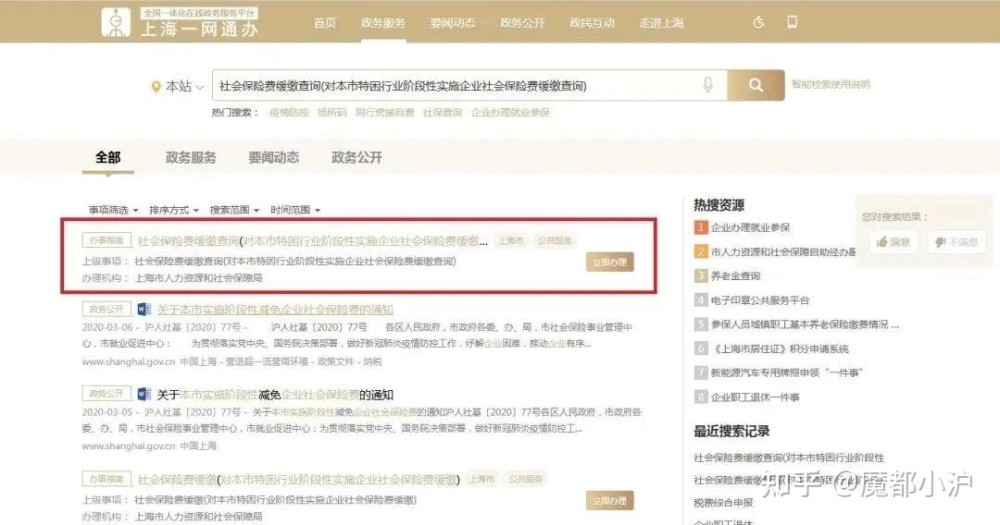This screenshot has height=525, width=1000.
Task: Click hot search term 社保查询
Action: (x=443, y=112)
